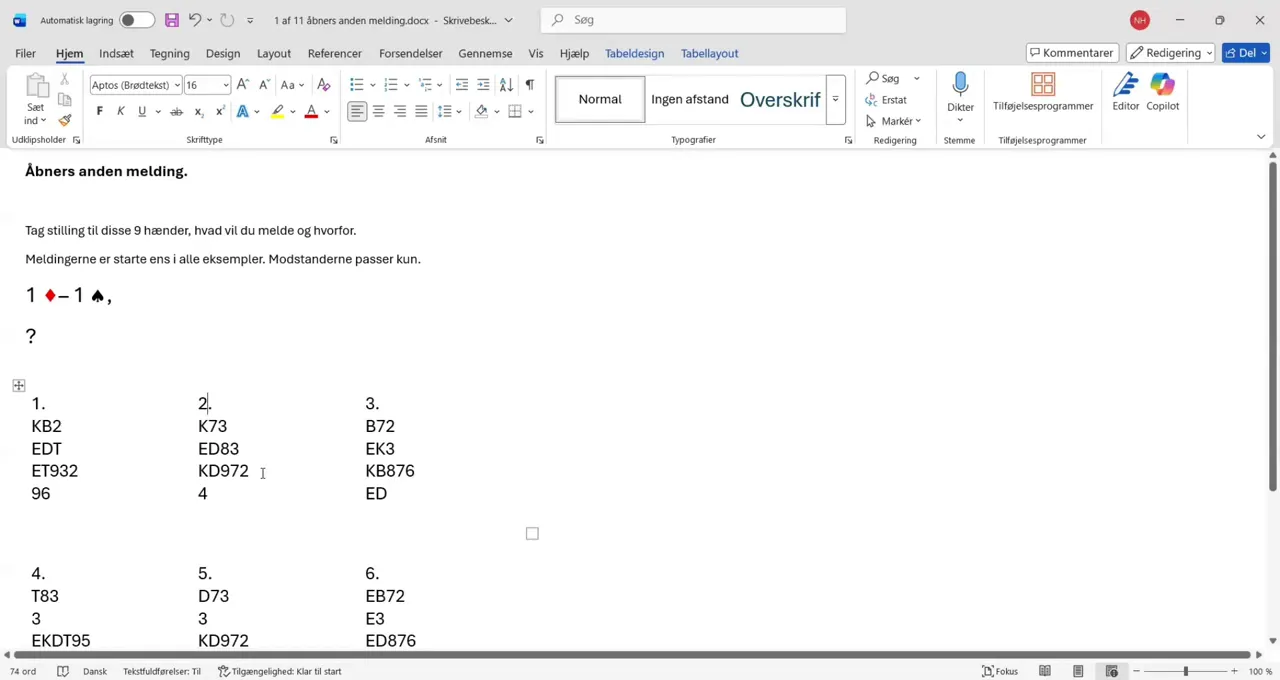Open the Tabeldesign ribbon tab
Screen dimensions: 1280x680
[x=634, y=54]
